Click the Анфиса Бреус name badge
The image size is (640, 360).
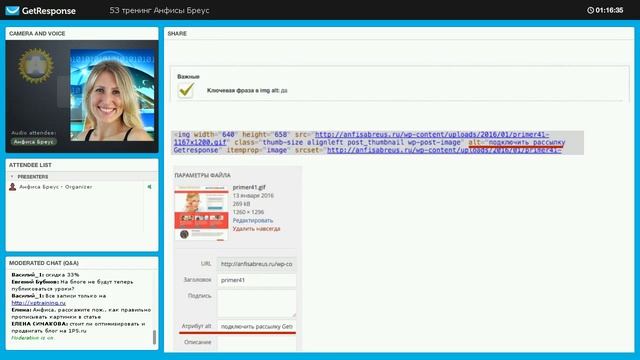[x=33, y=142]
